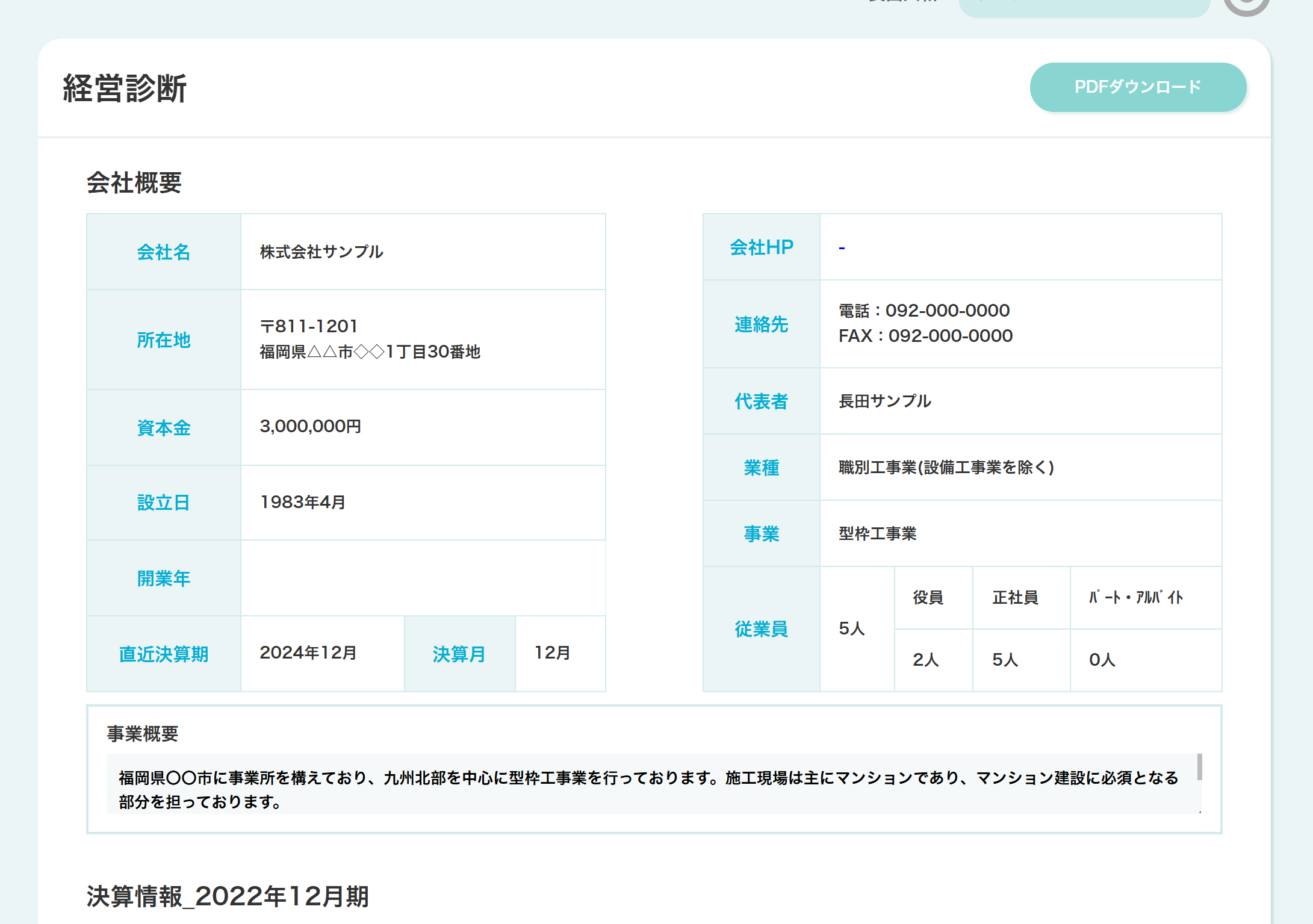The image size is (1313, 924).
Task: Click the 資本金 value 3,000,000円
Action: (309, 427)
